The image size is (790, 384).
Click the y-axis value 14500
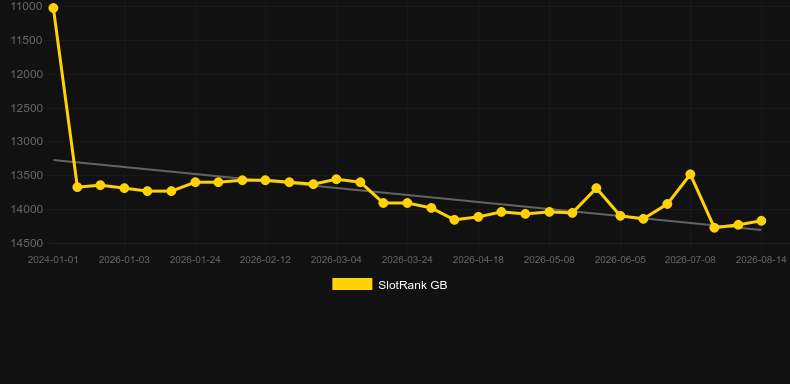[26, 243]
